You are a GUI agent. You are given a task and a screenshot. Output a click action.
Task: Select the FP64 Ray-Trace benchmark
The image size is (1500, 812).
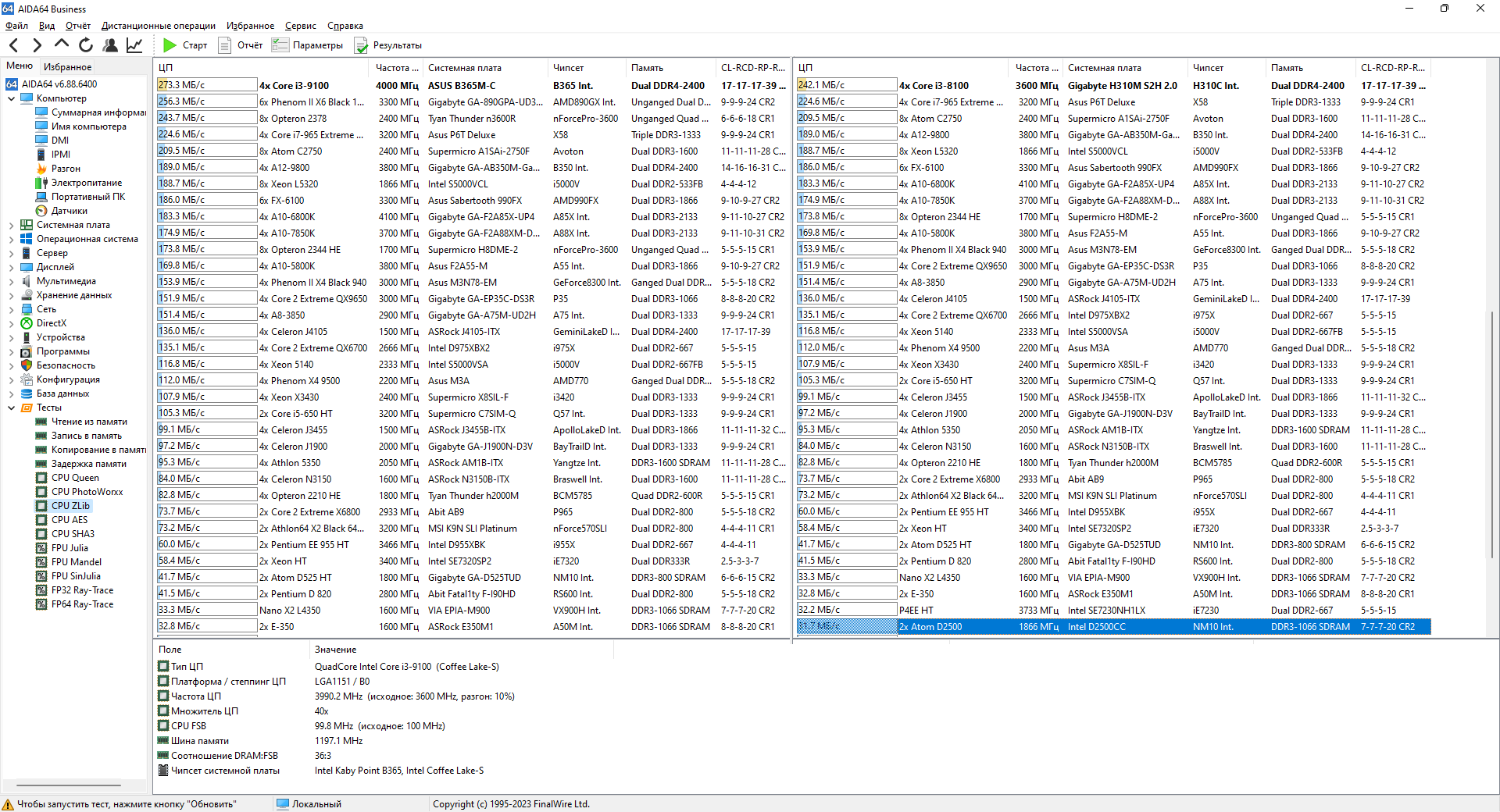[75, 604]
